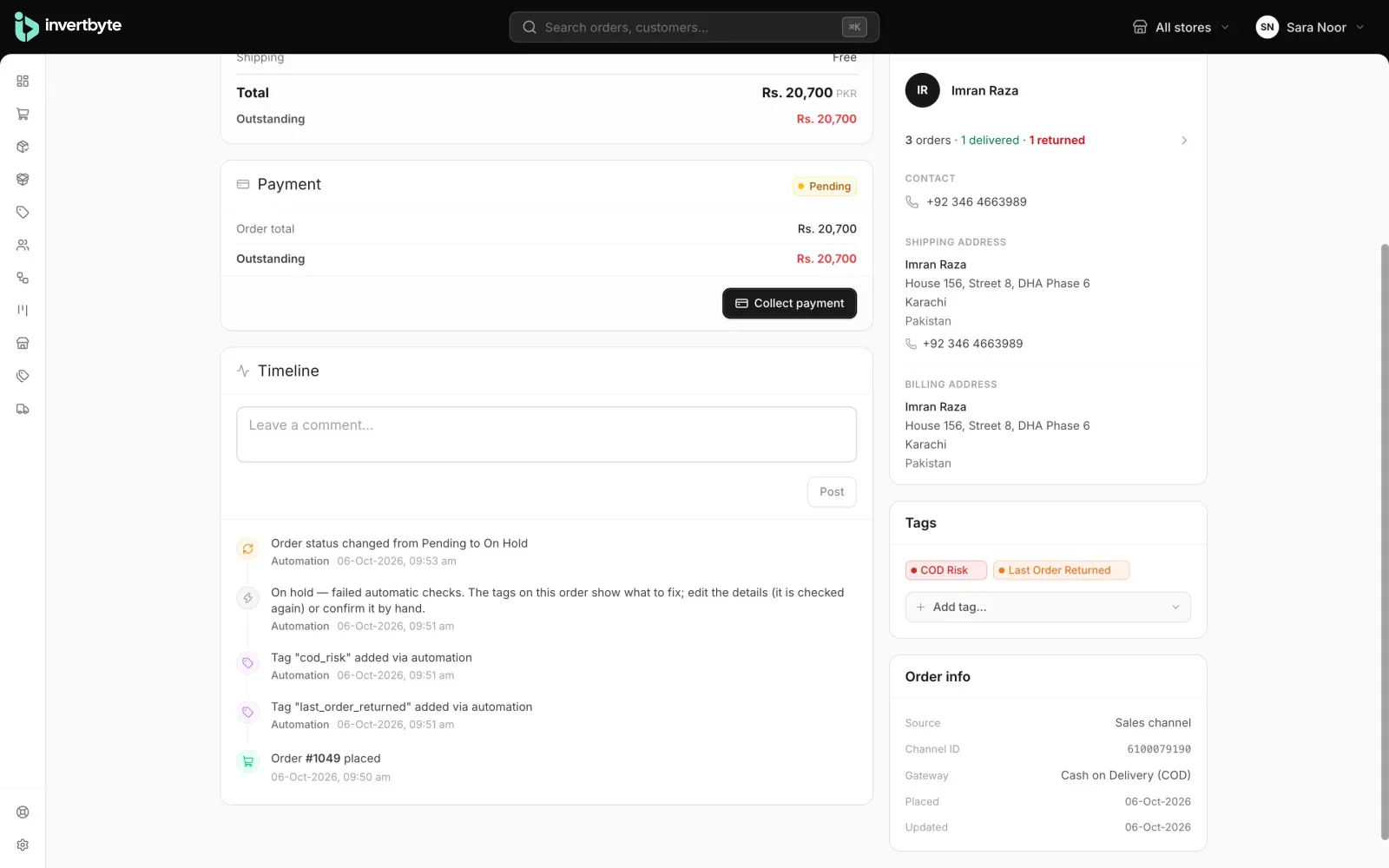Open the storefront icon in sidebar
Image resolution: width=1389 pixels, height=868 pixels.
23,343
